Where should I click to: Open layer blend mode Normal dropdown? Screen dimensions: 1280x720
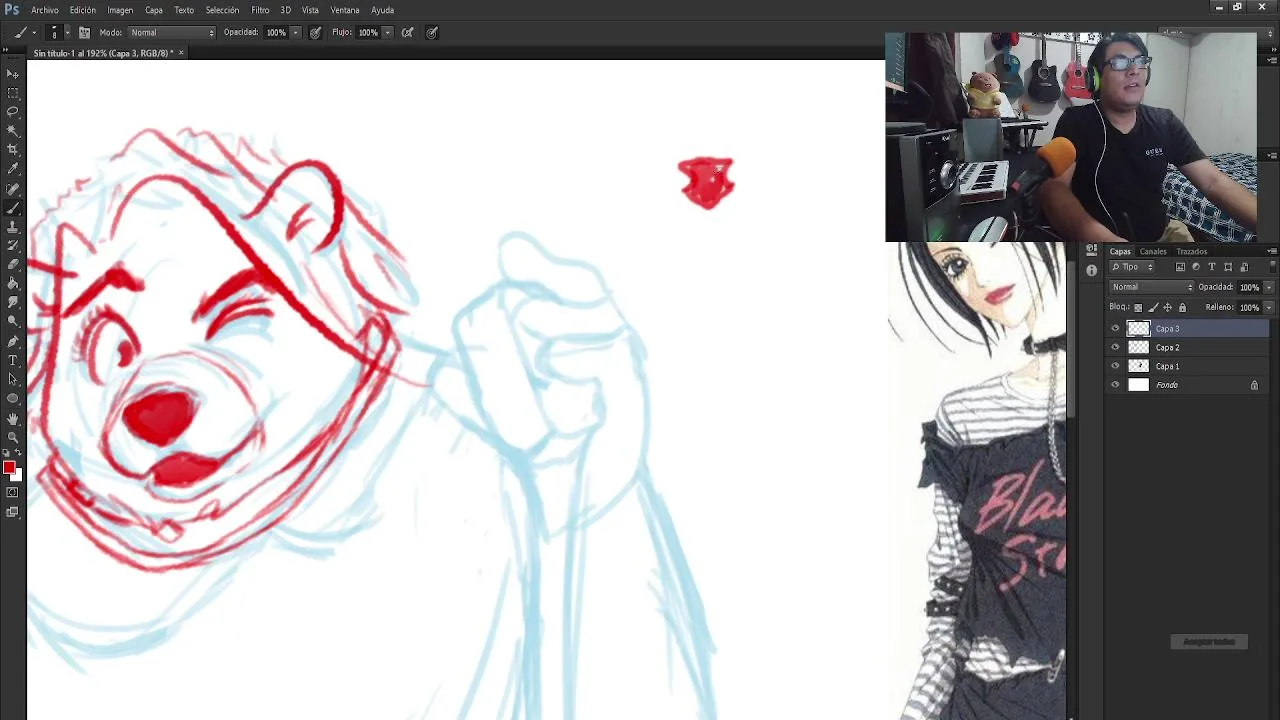coord(1151,287)
